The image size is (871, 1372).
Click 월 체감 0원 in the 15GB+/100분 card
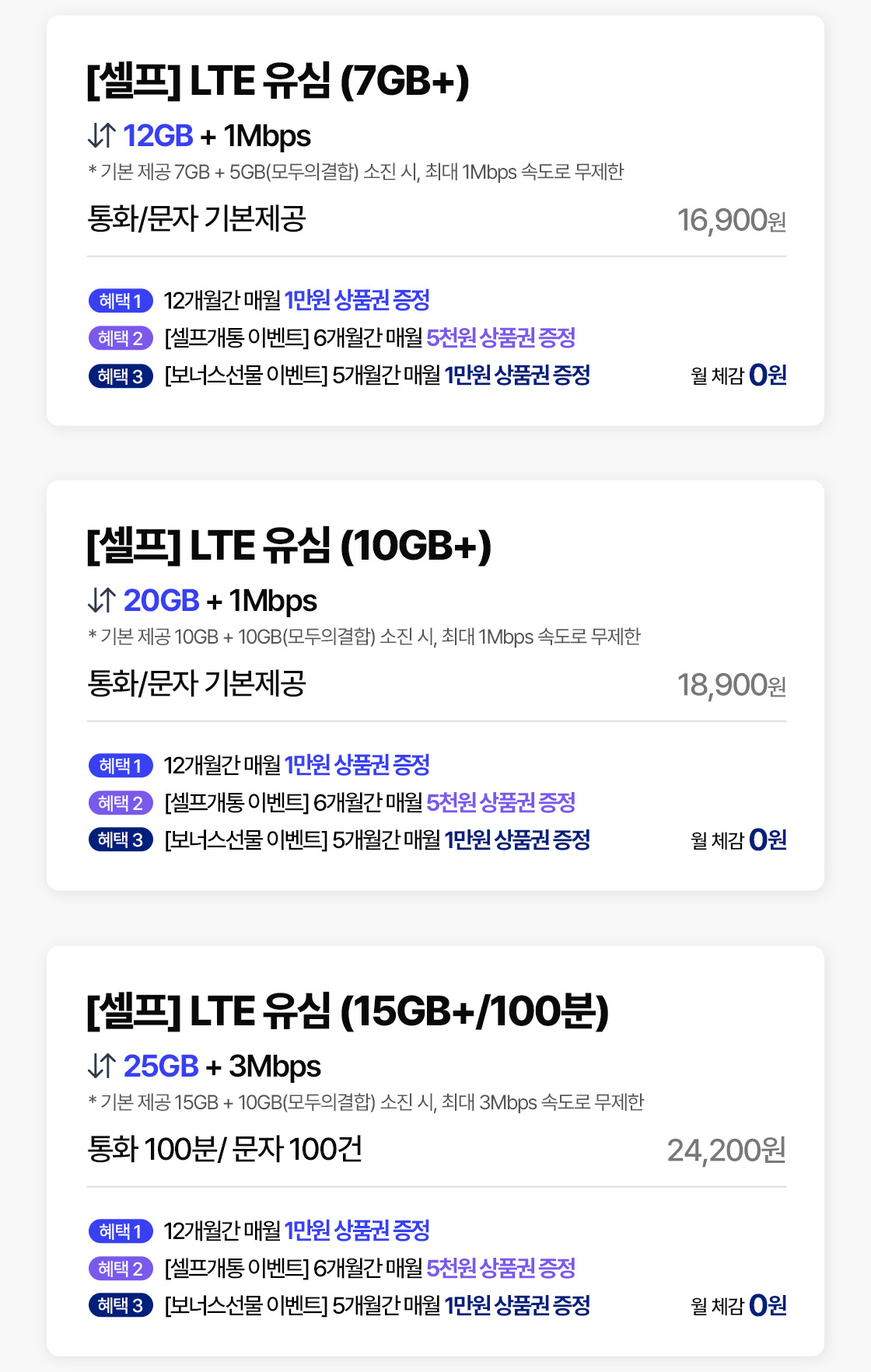point(738,1306)
